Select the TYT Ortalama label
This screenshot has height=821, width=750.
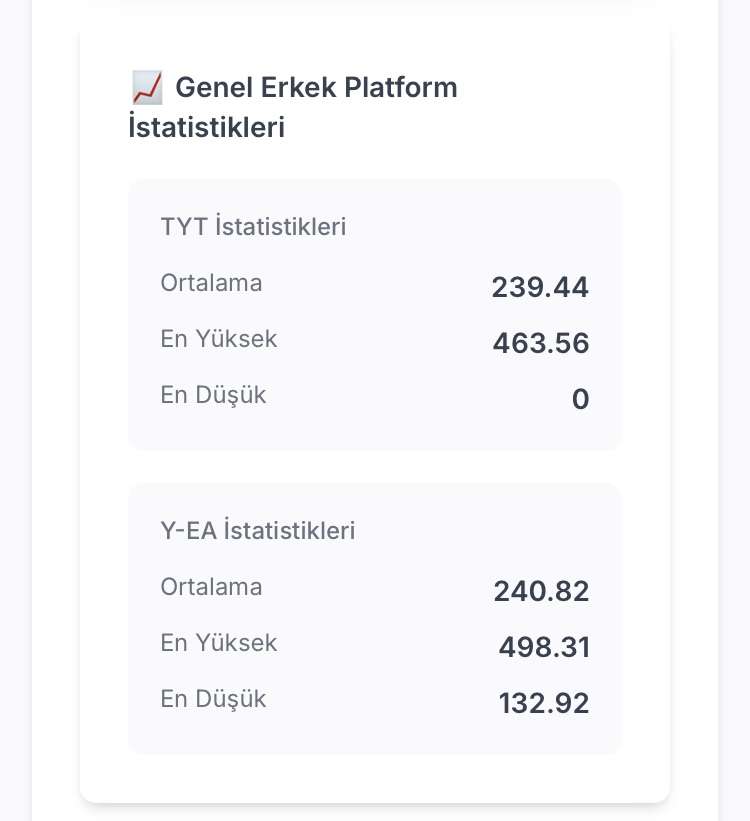click(x=211, y=283)
